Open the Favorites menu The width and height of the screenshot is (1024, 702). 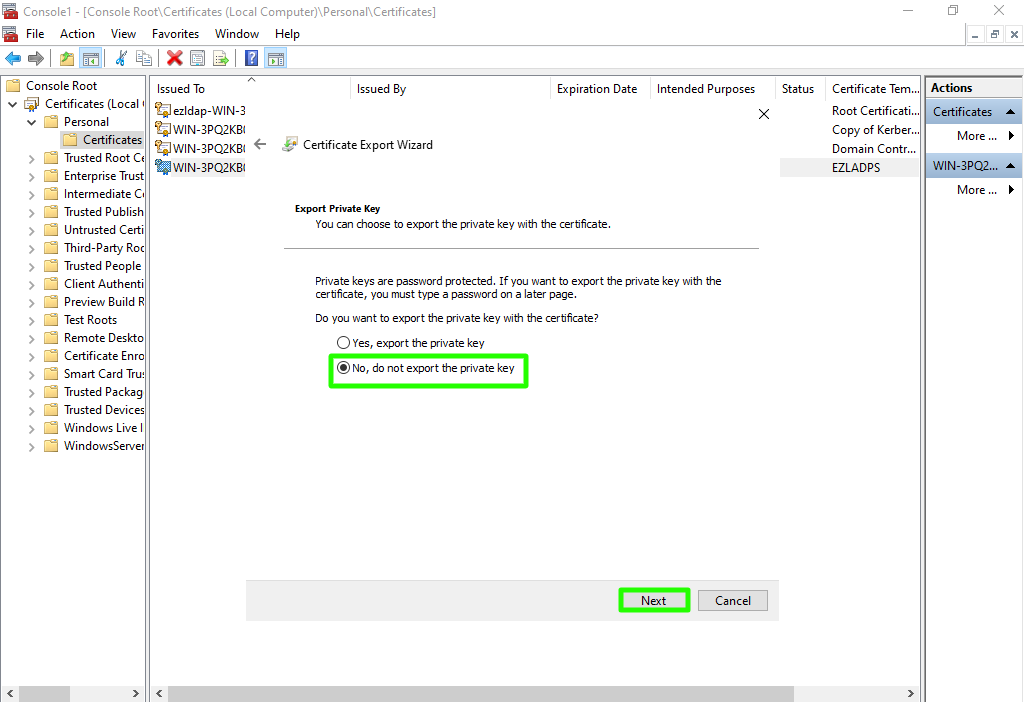pos(175,34)
